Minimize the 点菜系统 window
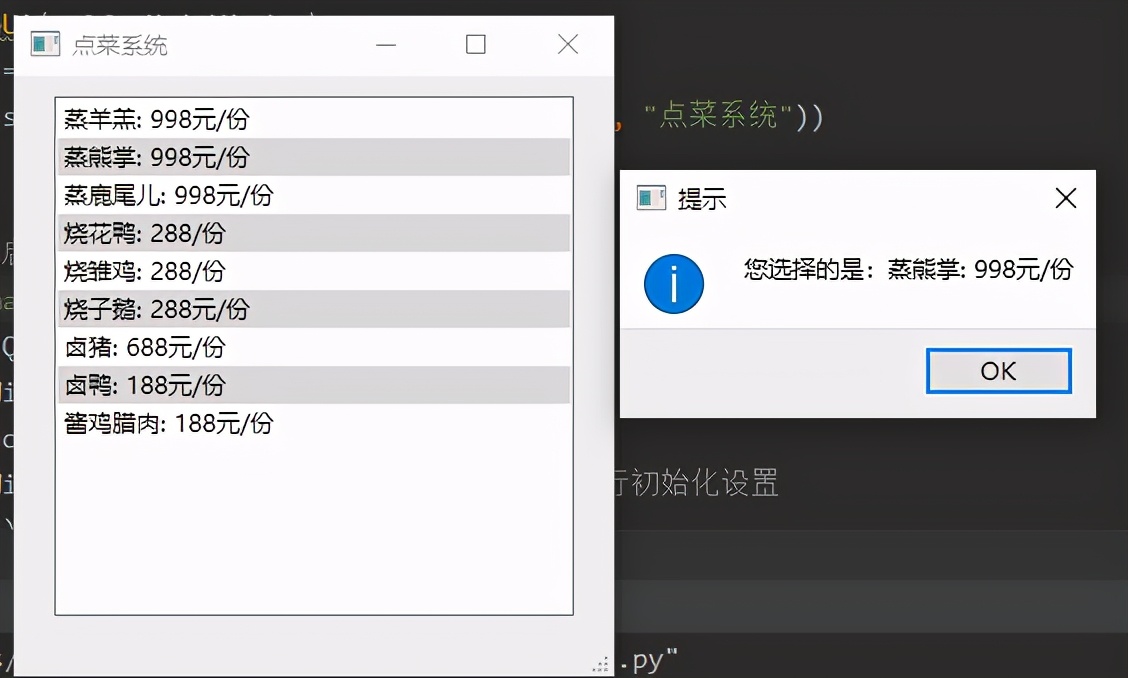The height and width of the screenshot is (678, 1128). click(x=386, y=45)
